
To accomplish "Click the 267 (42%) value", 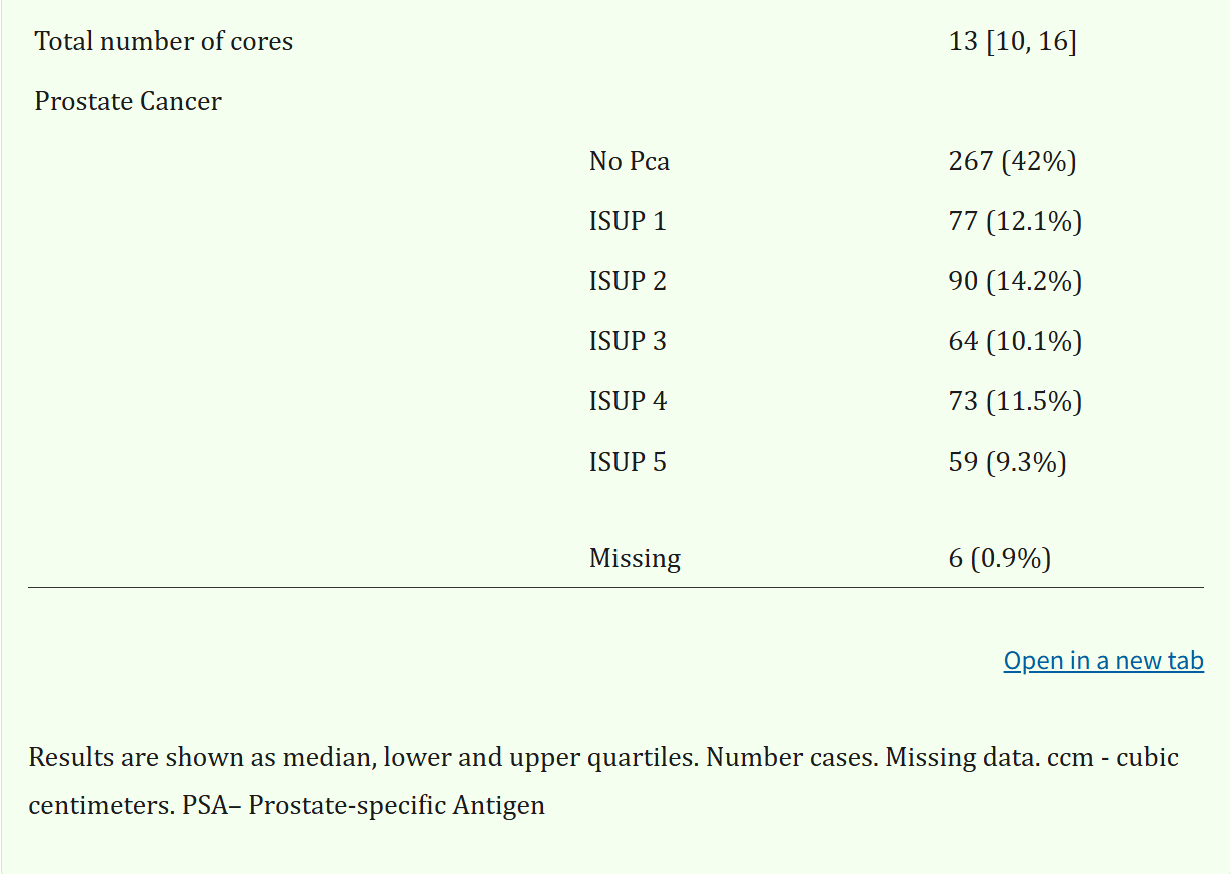I will coord(1012,161).
